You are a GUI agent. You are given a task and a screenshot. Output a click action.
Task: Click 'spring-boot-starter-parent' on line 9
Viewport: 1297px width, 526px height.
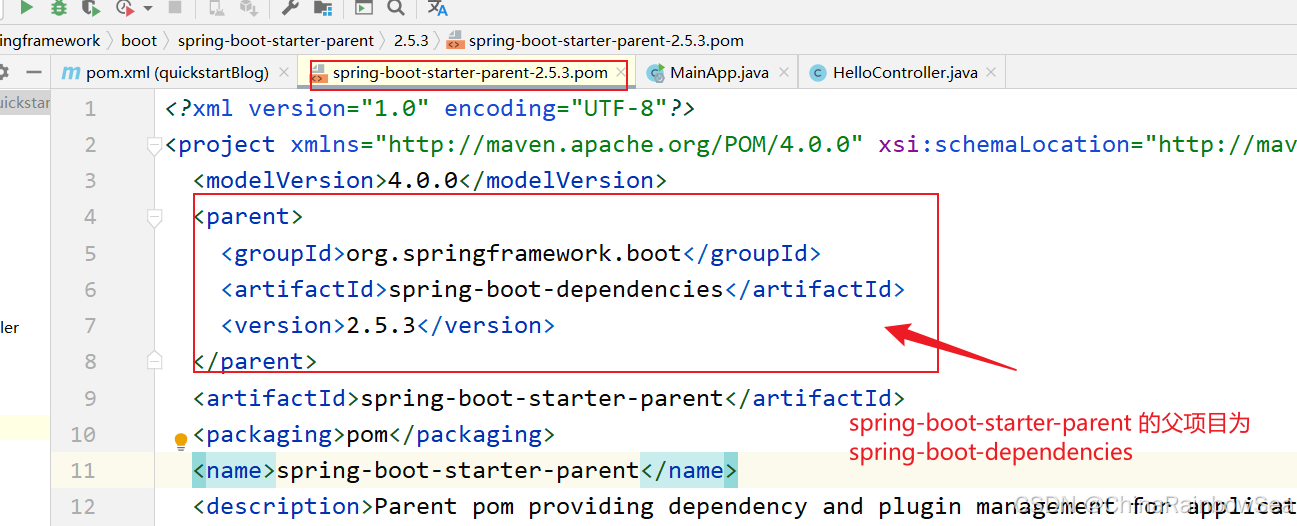[541, 399]
